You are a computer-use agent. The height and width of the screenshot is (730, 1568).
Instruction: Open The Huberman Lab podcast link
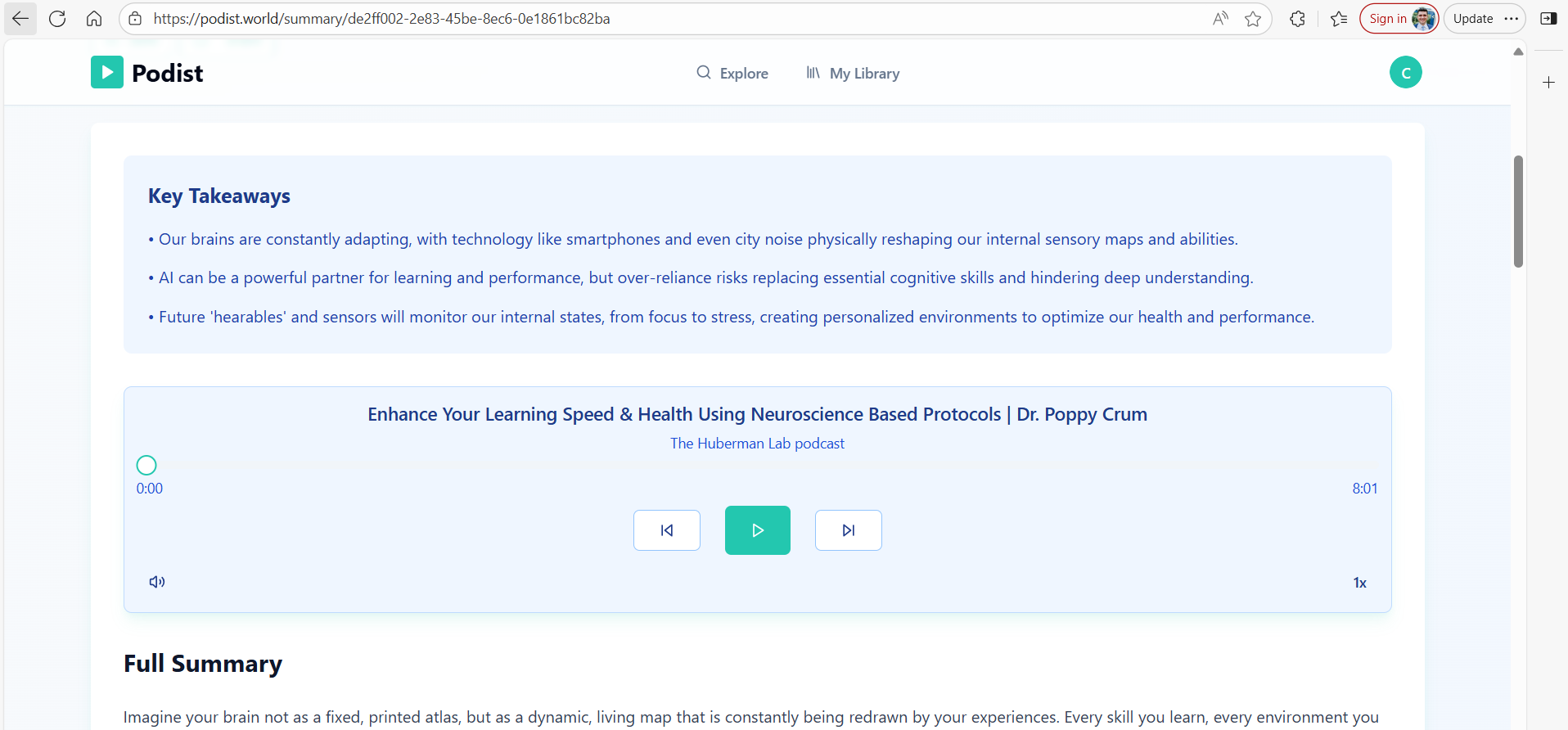tap(757, 444)
